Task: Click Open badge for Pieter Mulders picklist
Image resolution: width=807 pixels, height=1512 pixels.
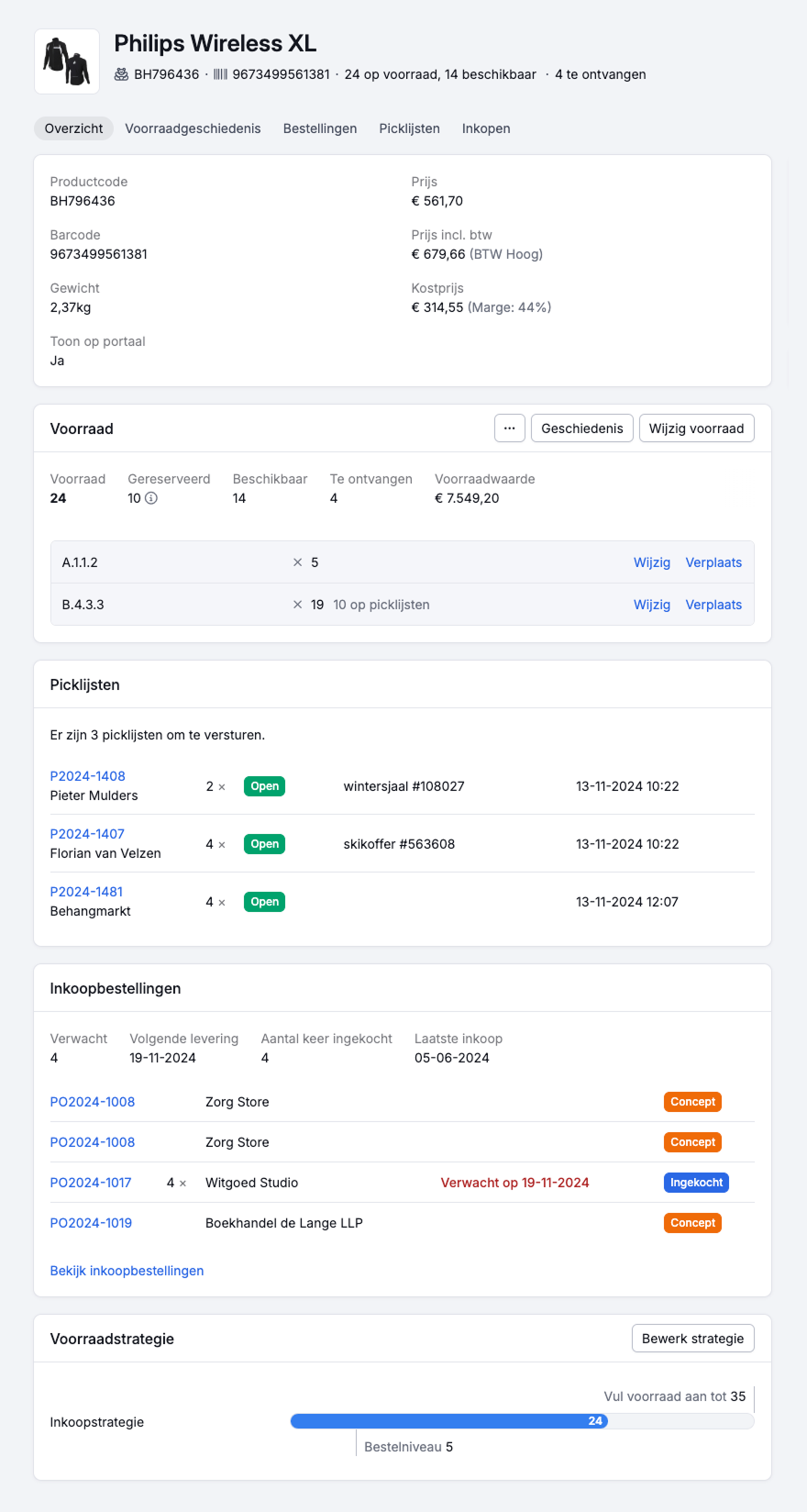Action: coord(264,786)
